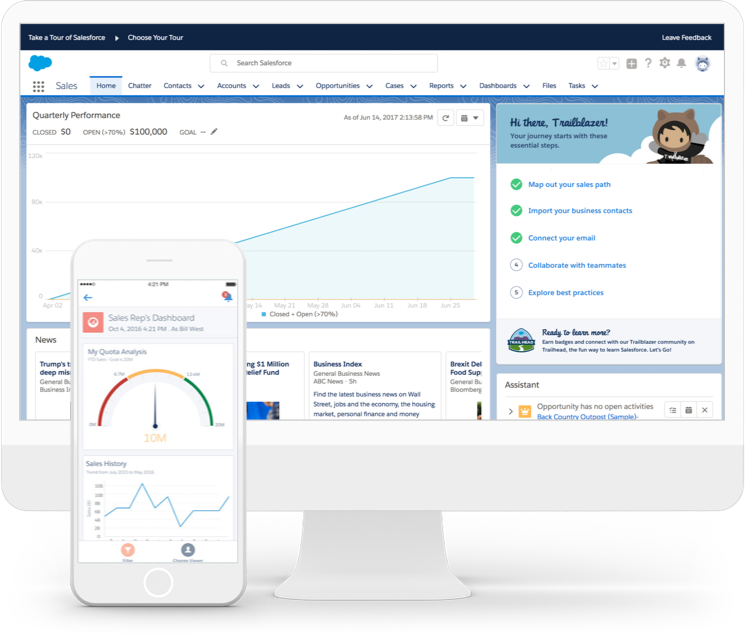Open the Files tab
Screen dimensions: 745x633
click(549, 86)
